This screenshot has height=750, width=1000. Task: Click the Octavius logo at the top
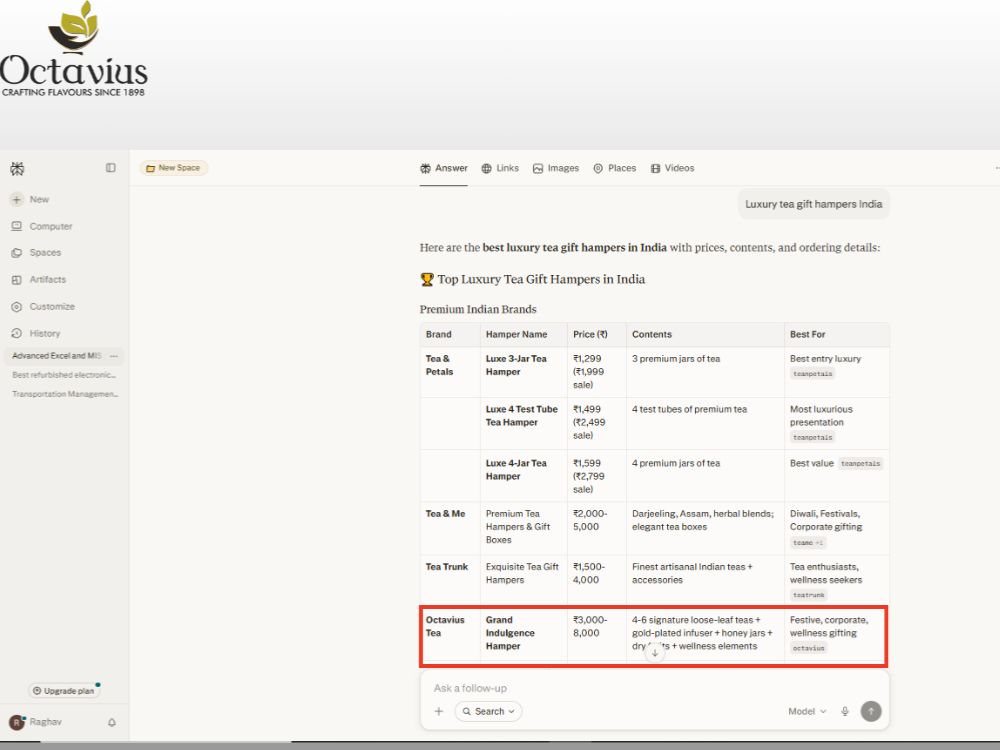coord(74,50)
